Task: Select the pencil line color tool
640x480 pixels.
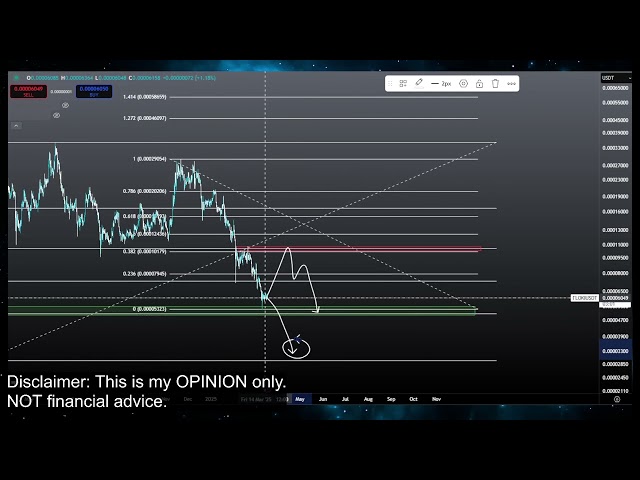Action: [x=419, y=84]
